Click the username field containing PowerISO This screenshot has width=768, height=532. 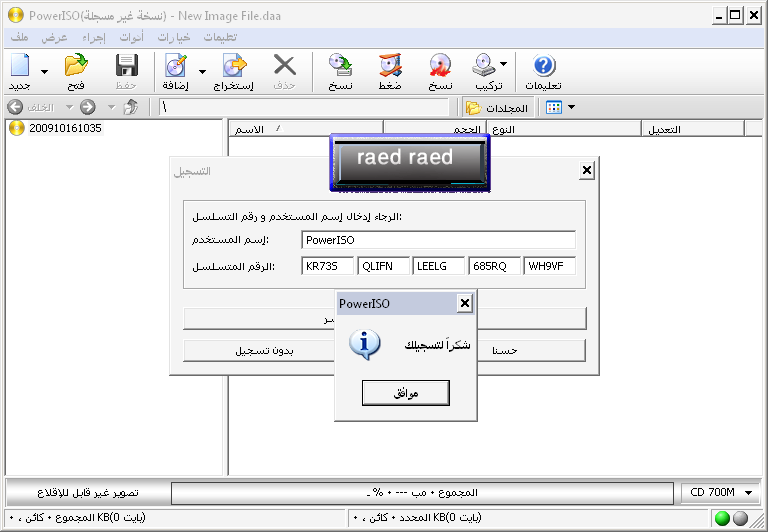click(x=438, y=240)
